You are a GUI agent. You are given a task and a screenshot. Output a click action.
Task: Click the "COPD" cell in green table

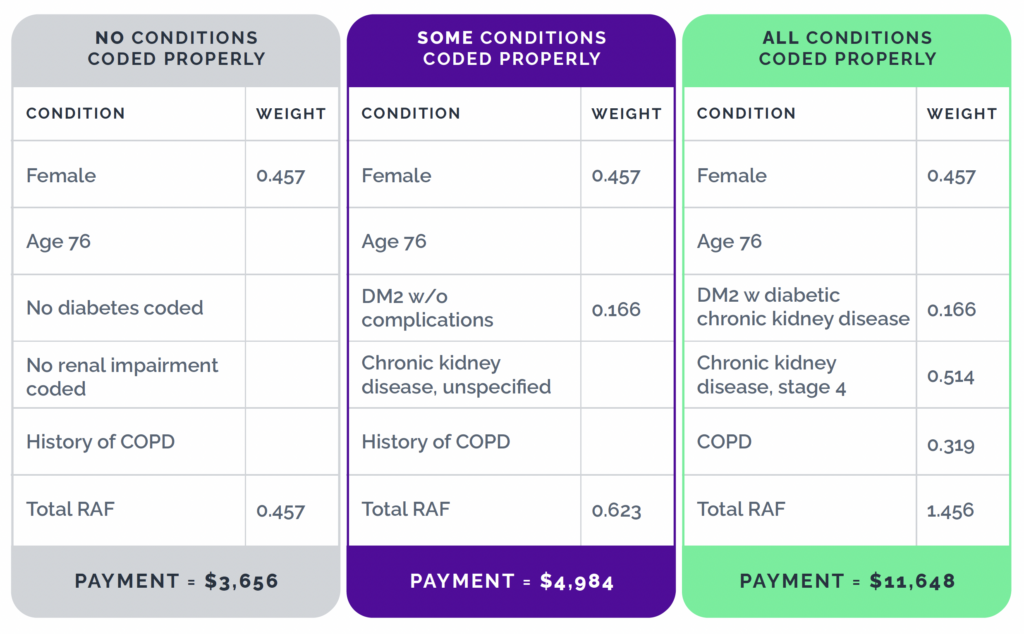pos(724,442)
